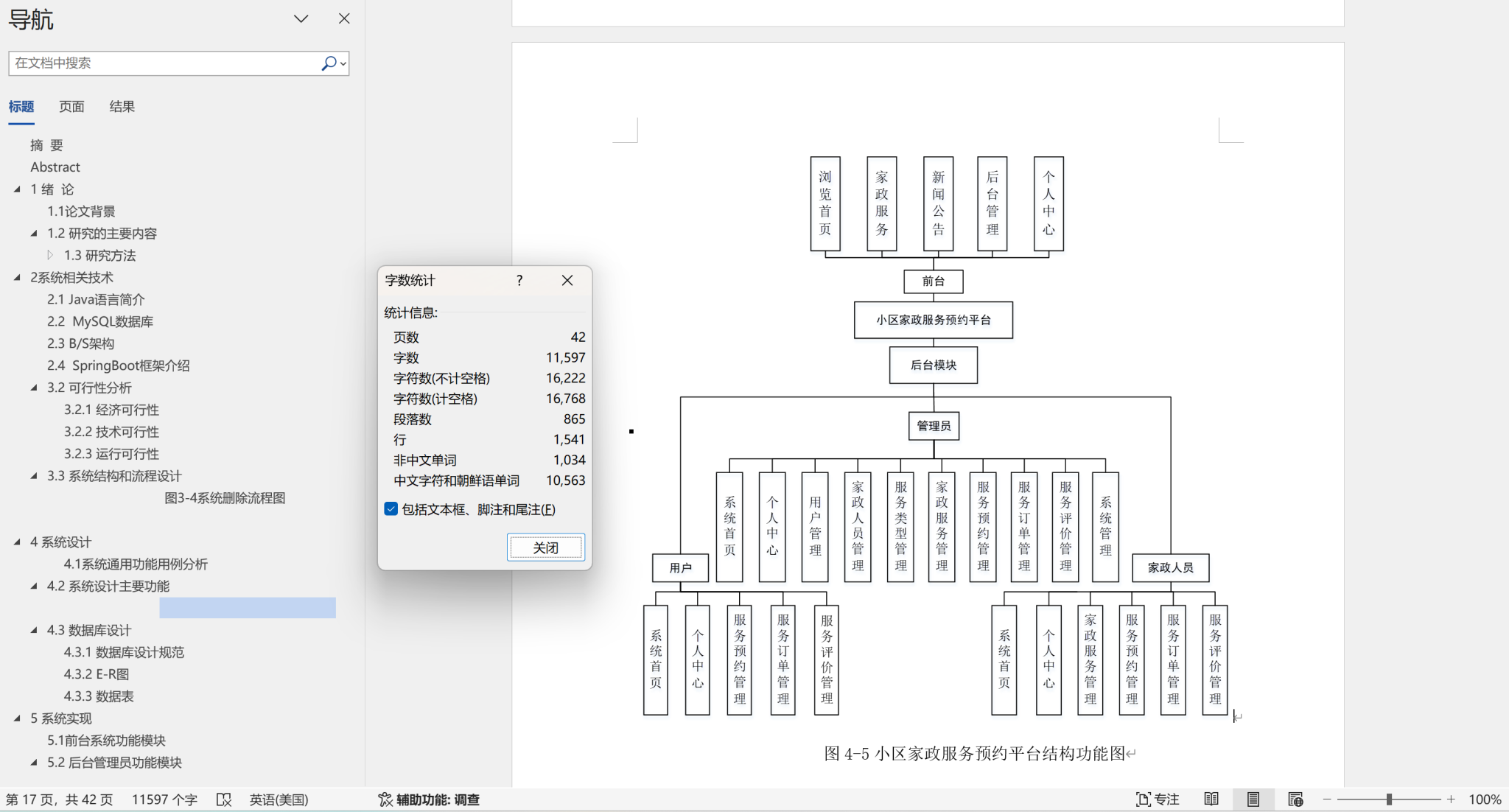The width and height of the screenshot is (1509, 812).
Task: Click the zoom in plus icon
Action: click(x=1451, y=799)
